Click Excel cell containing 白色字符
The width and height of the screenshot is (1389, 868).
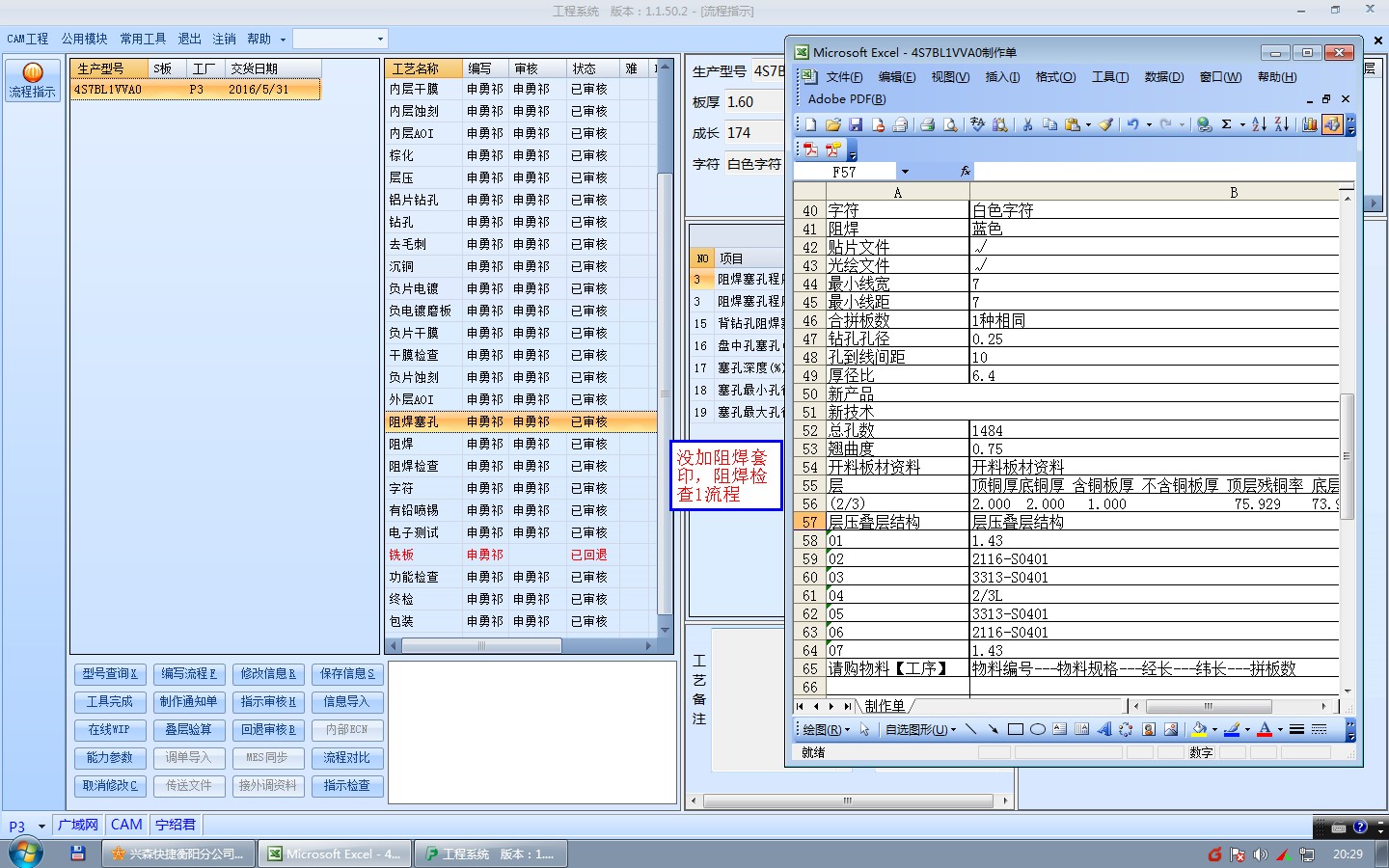[x=1154, y=210]
